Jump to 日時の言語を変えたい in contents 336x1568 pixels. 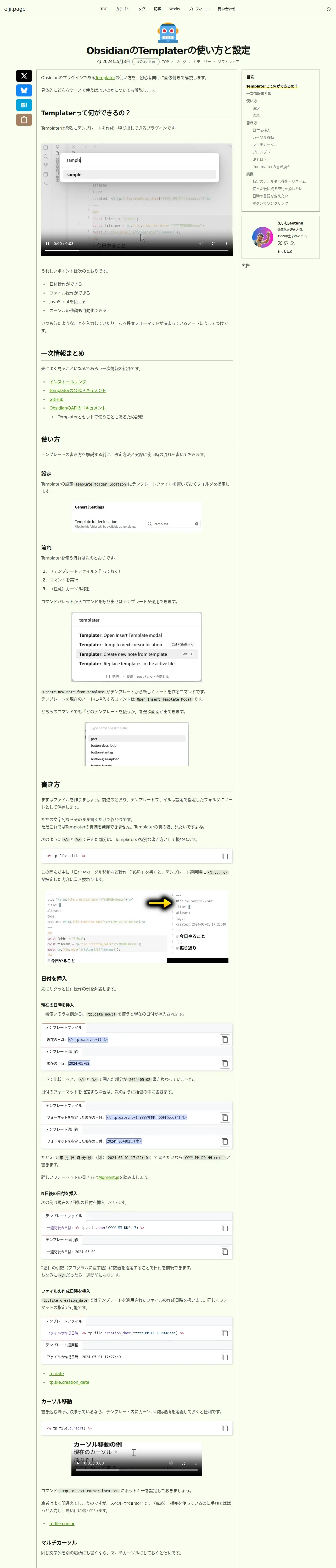[270, 196]
